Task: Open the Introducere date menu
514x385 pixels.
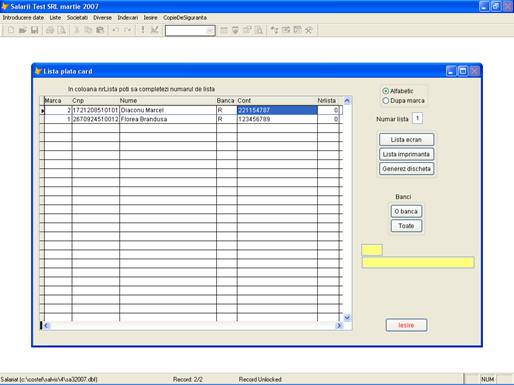Action: 23,17
